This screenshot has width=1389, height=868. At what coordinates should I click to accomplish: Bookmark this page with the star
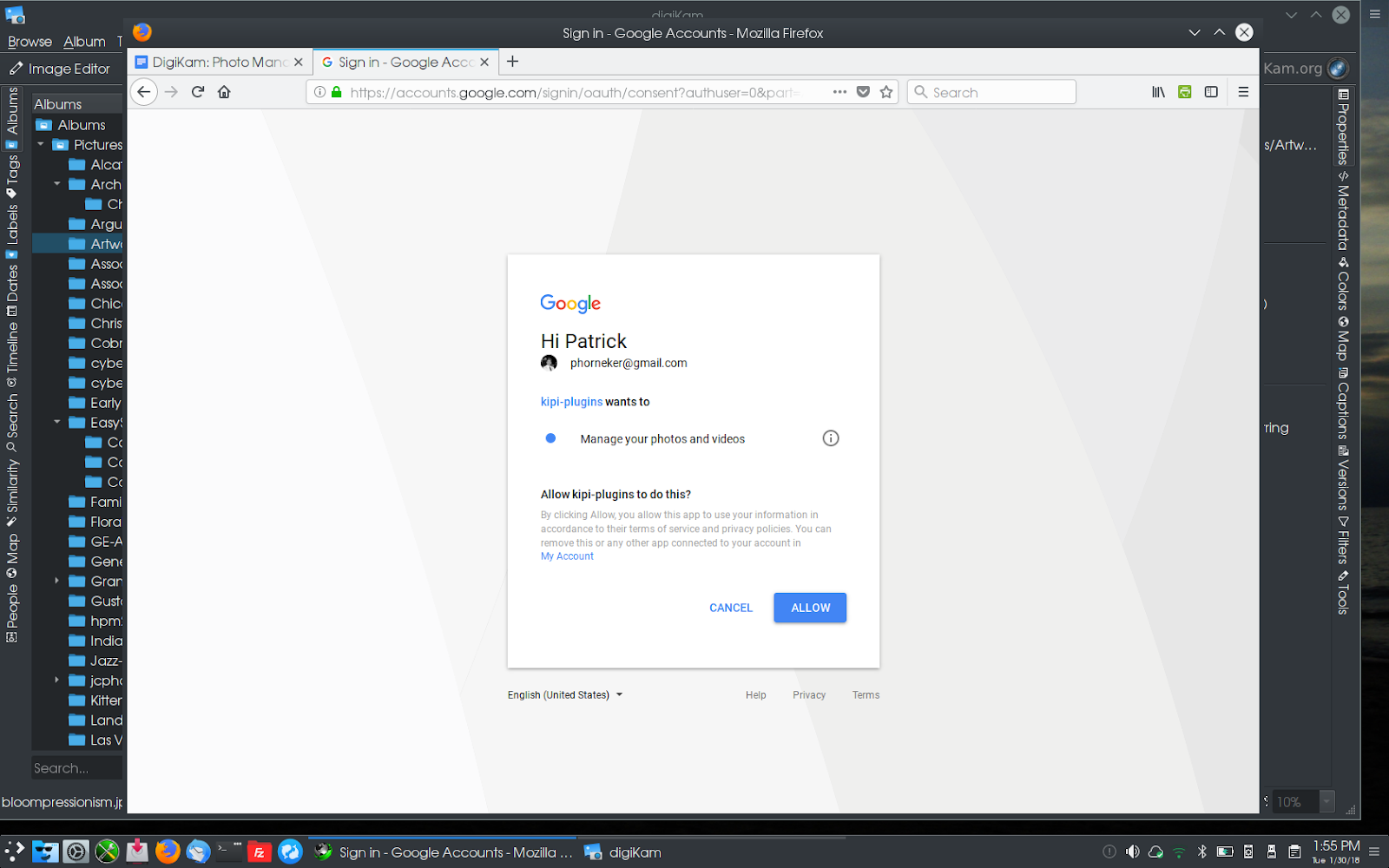[886, 92]
